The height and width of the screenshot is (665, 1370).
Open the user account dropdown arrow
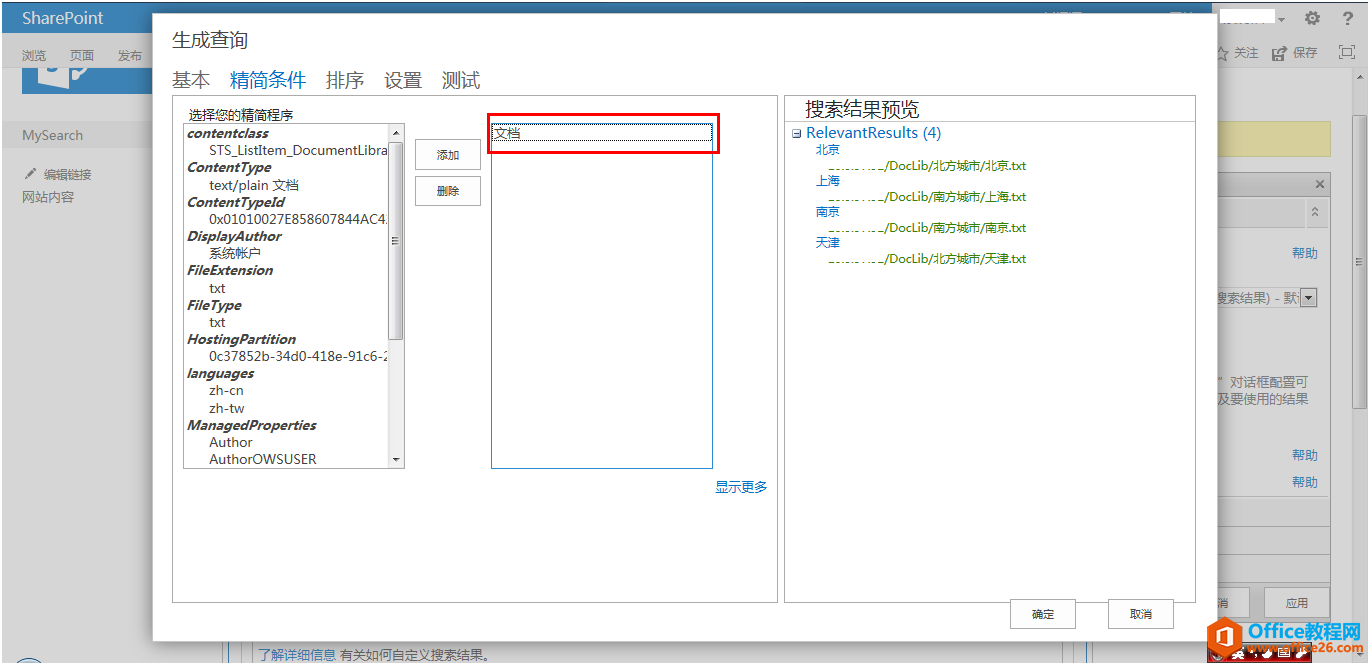tap(1282, 20)
